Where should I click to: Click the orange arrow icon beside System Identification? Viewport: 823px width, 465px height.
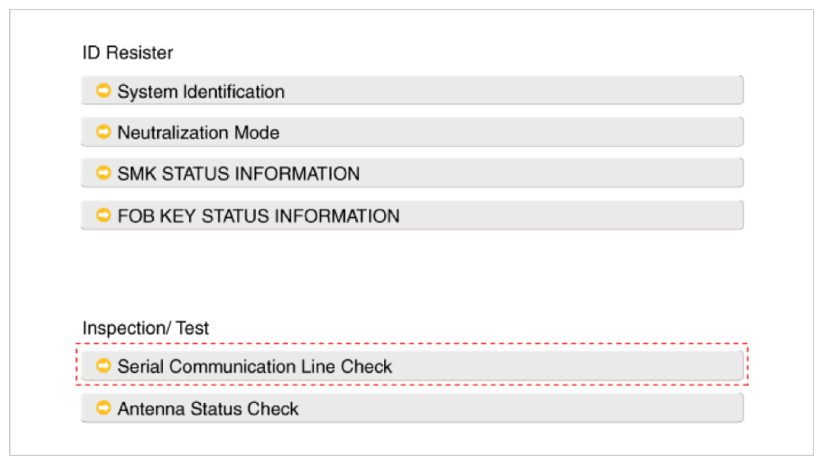coord(103,91)
